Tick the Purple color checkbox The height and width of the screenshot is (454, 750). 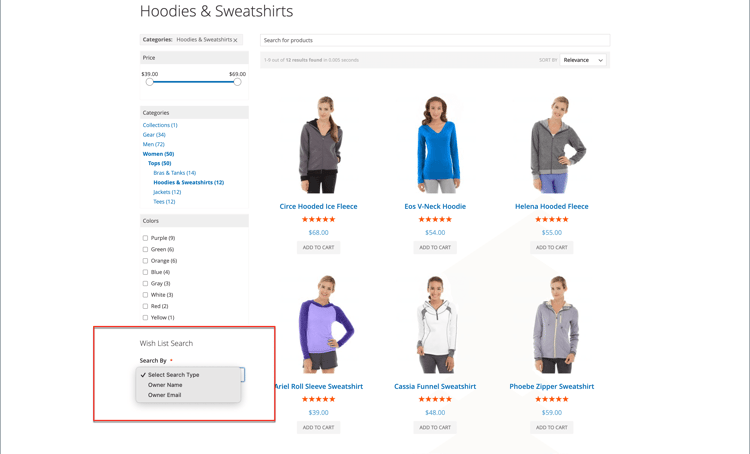click(x=145, y=238)
